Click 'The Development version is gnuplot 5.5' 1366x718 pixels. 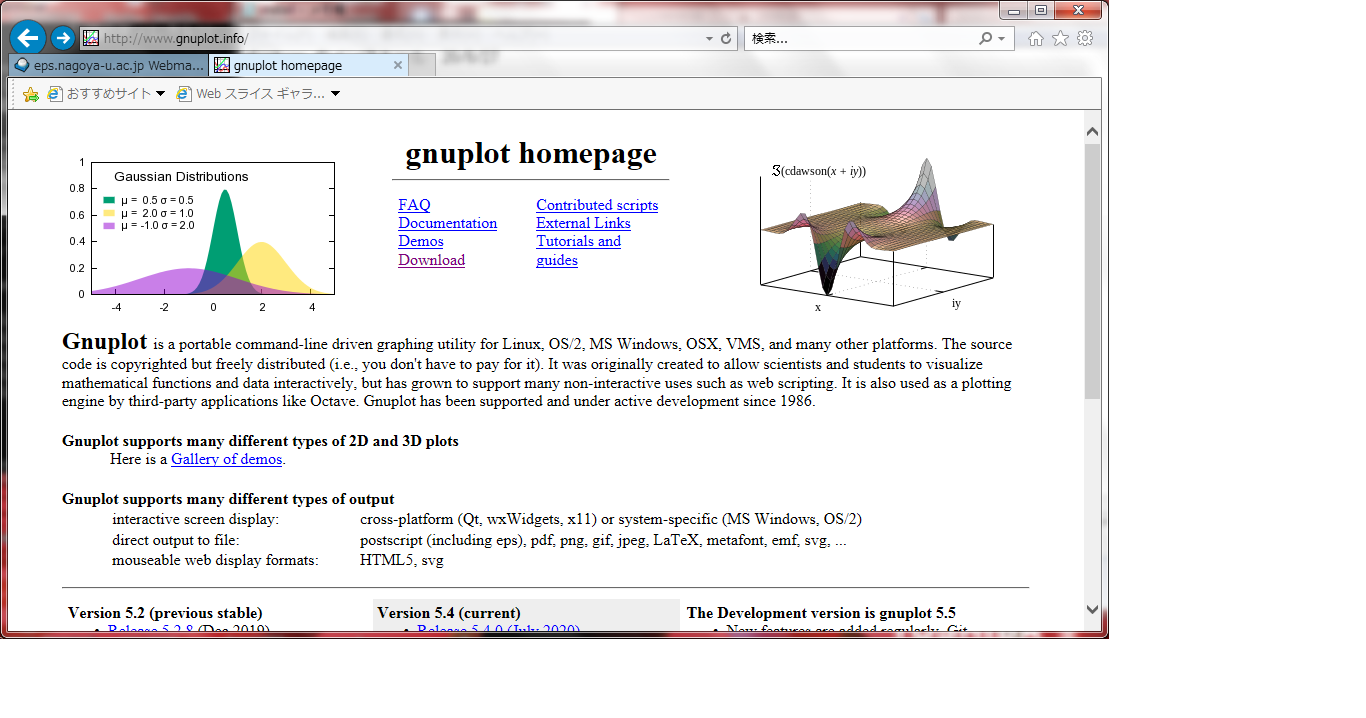coord(821,613)
